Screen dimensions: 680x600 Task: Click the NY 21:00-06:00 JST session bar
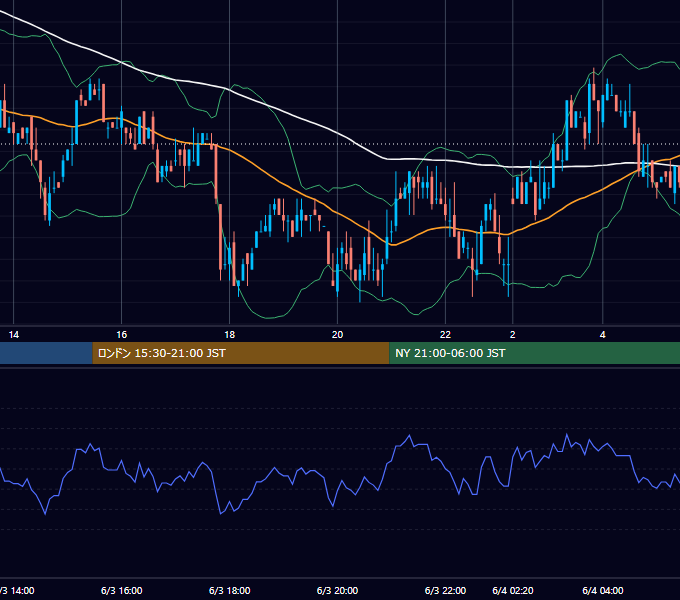coord(535,353)
